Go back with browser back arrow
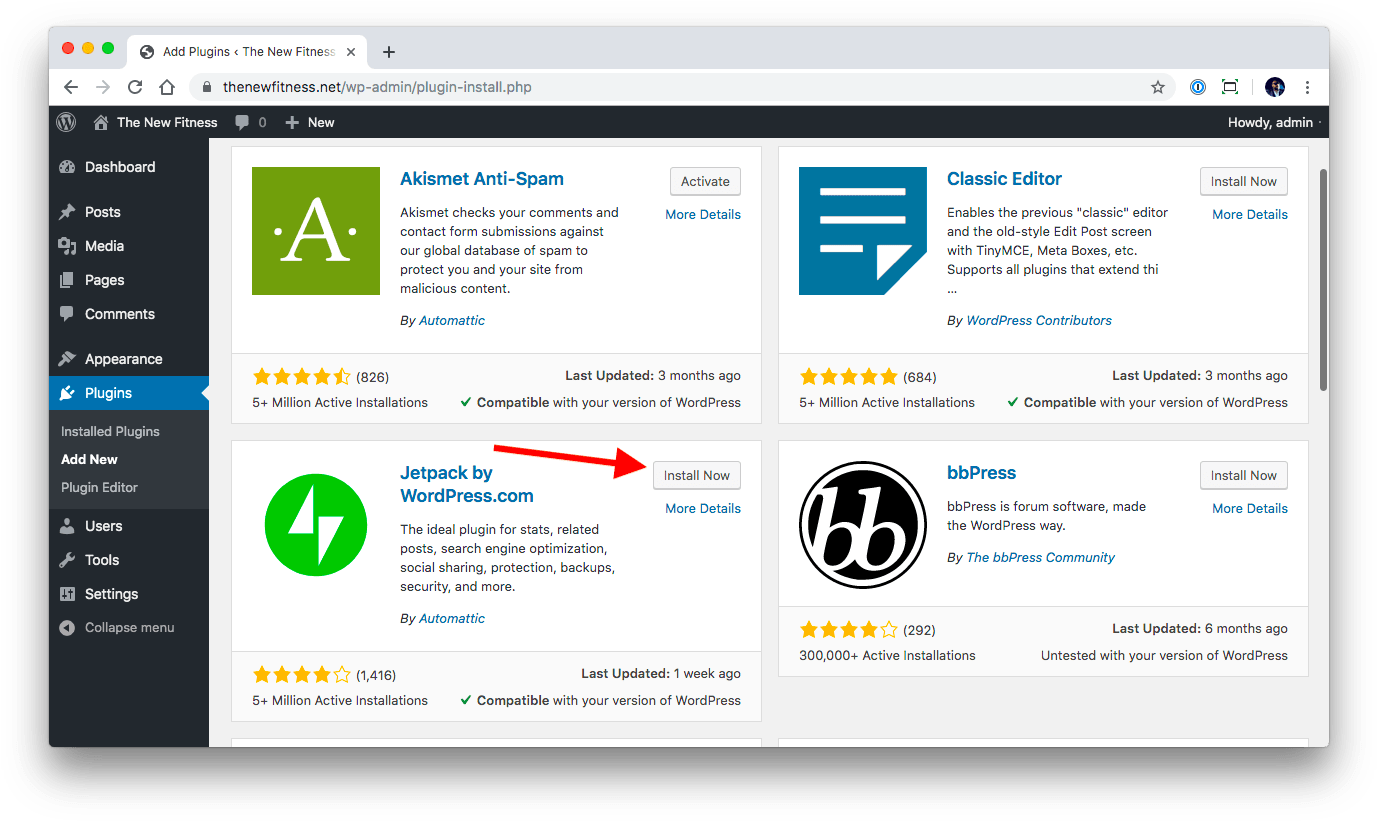Screen dimensions: 1377x821 pos(70,87)
